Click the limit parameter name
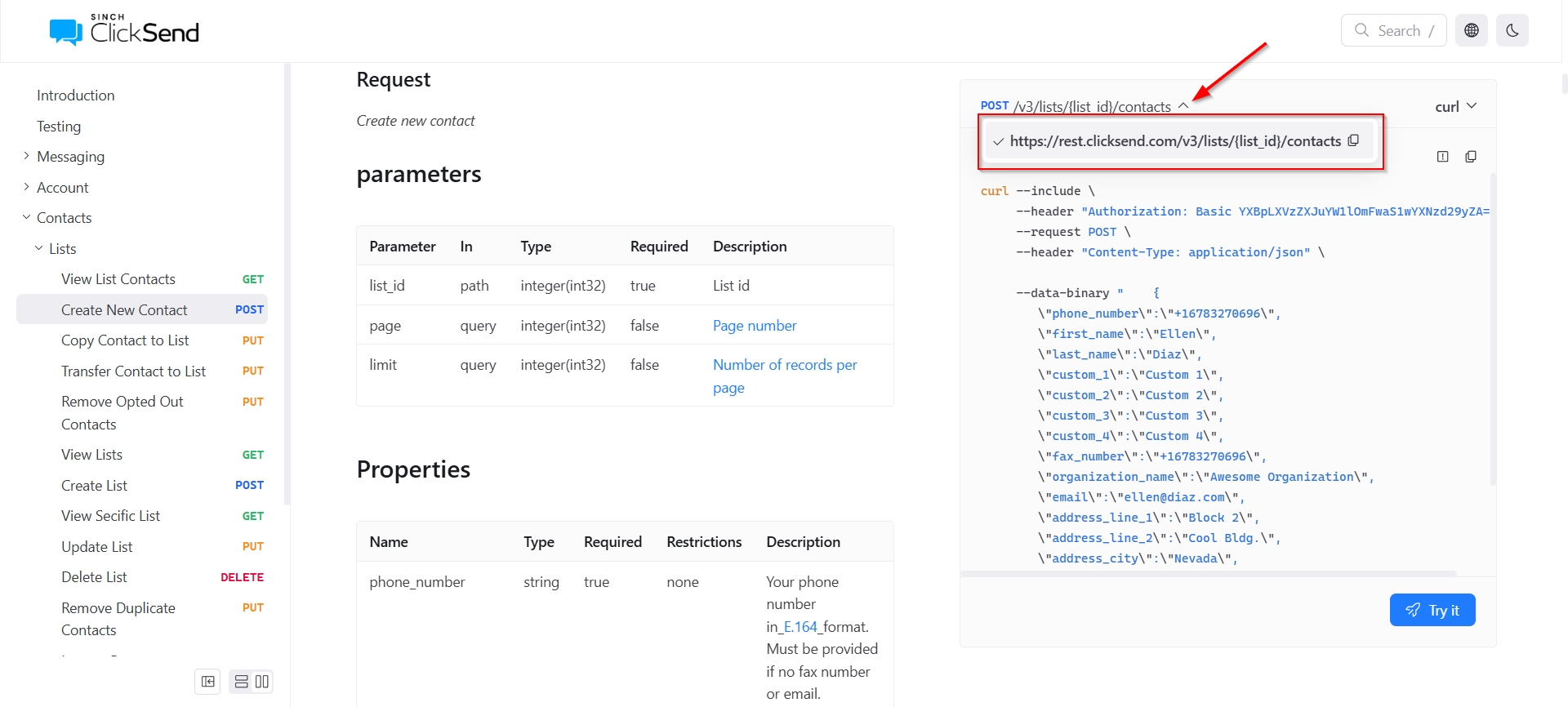Screen dimensions: 1568x707 coord(383,365)
